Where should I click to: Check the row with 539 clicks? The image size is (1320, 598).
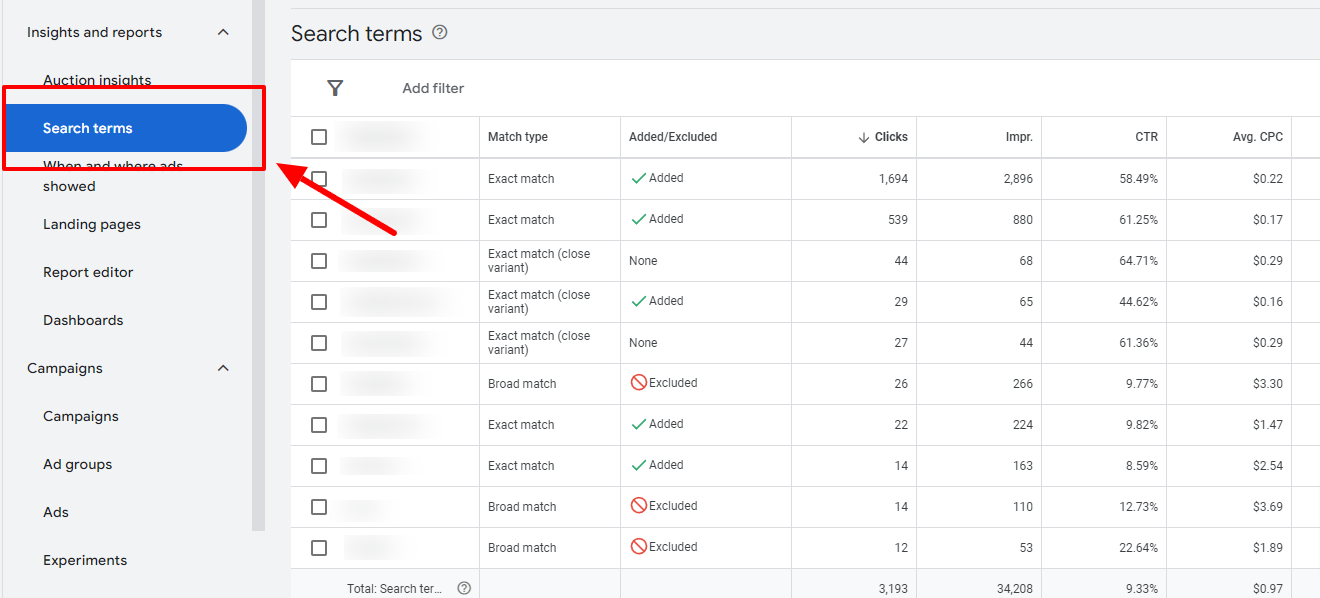319,220
